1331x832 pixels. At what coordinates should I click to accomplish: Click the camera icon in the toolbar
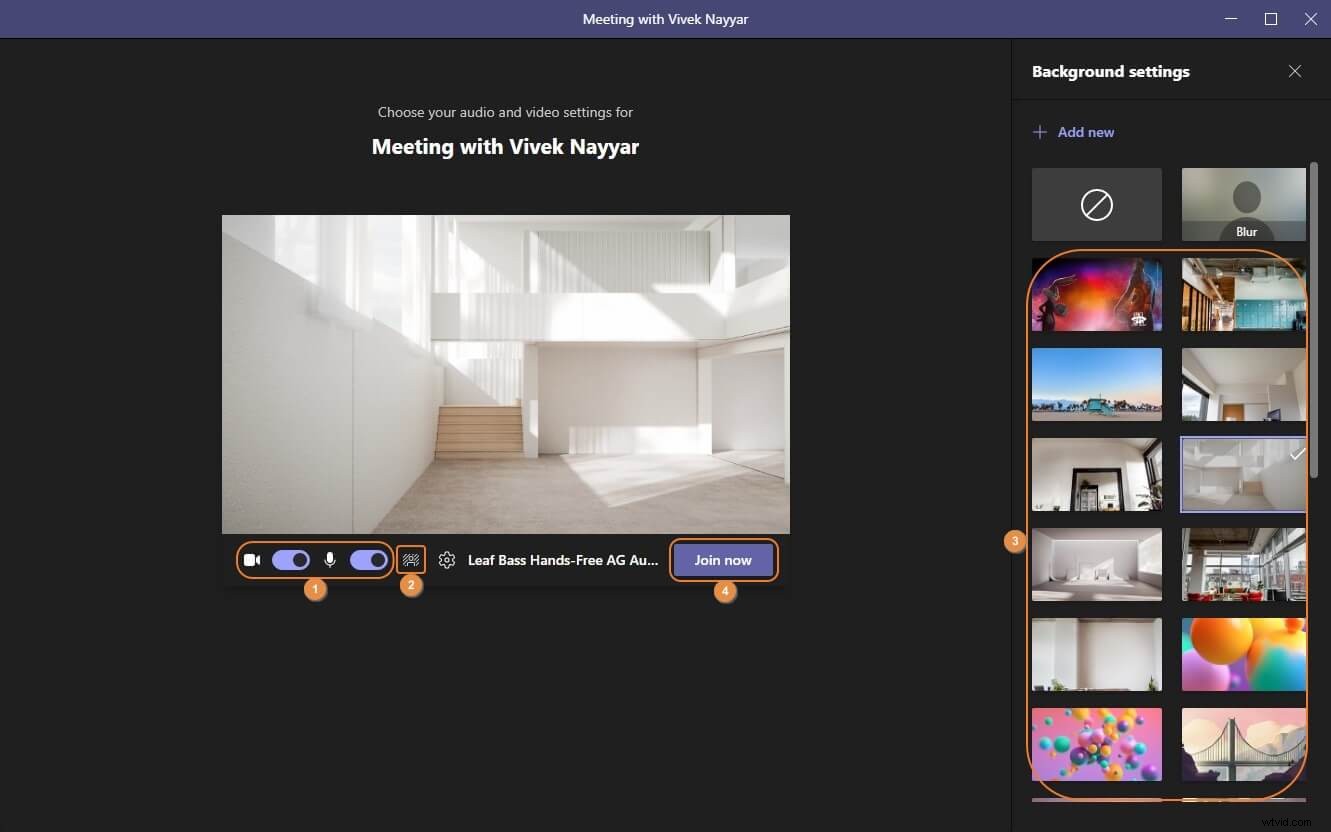(x=251, y=559)
